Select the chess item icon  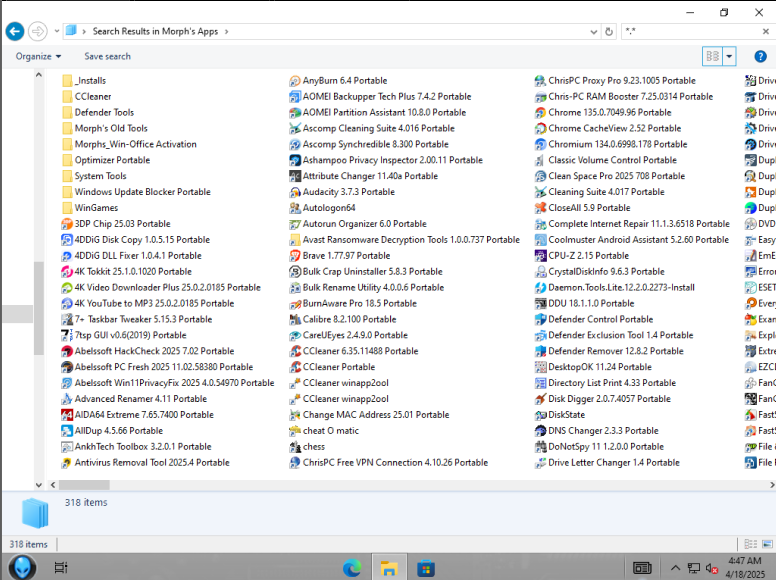(295, 447)
